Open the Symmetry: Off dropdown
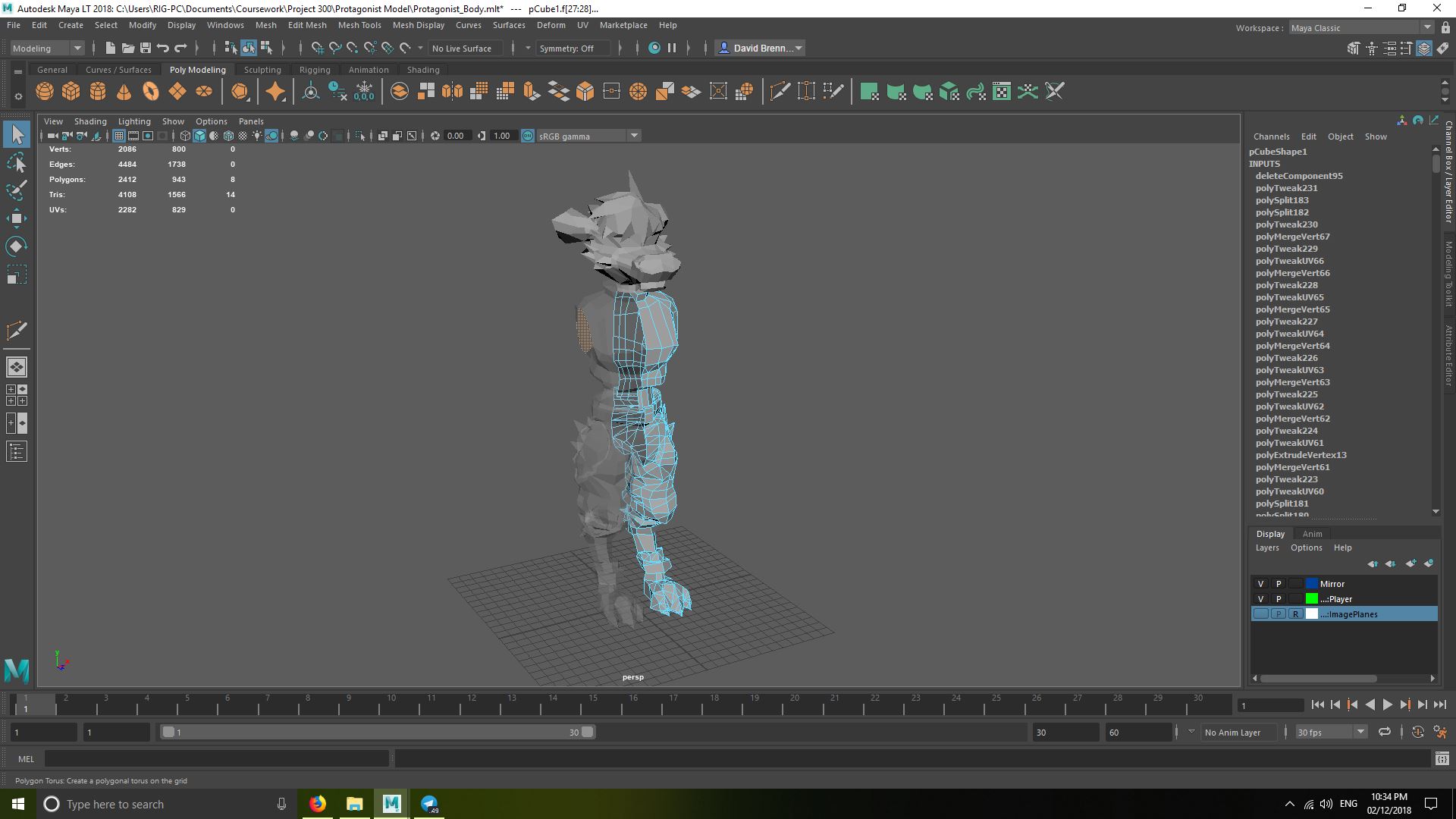Image resolution: width=1456 pixels, height=819 pixels. (x=574, y=48)
